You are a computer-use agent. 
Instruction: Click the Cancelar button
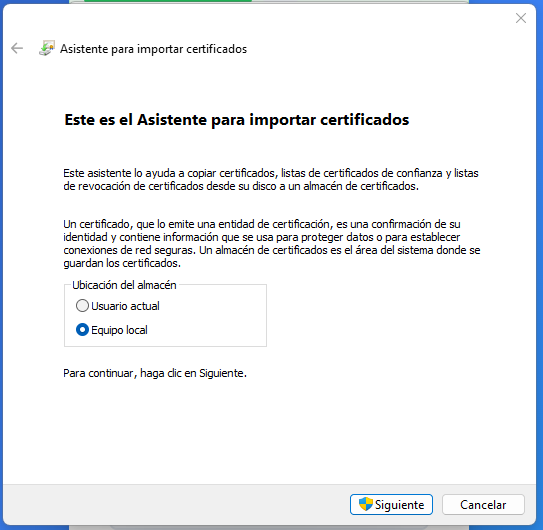point(483,504)
